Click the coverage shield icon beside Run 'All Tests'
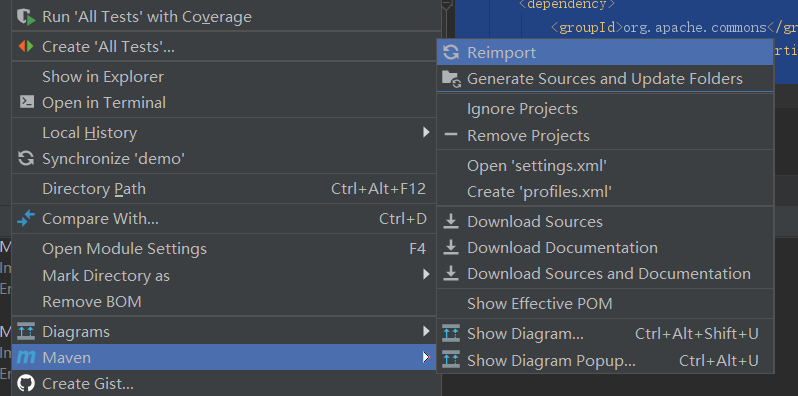The width and height of the screenshot is (798, 396). coord(26,17)
